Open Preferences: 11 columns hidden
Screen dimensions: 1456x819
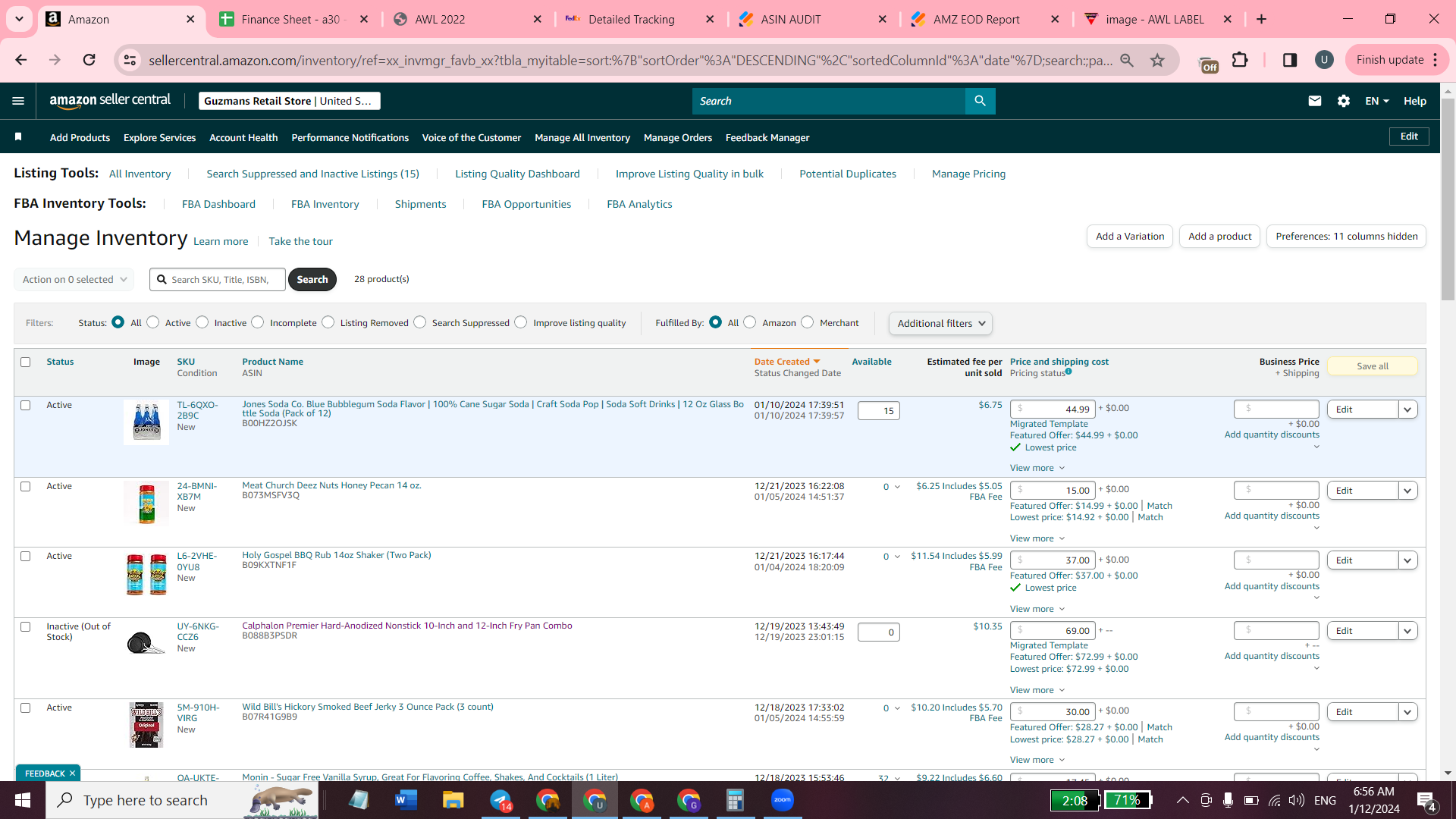[x=1346, y=237]
